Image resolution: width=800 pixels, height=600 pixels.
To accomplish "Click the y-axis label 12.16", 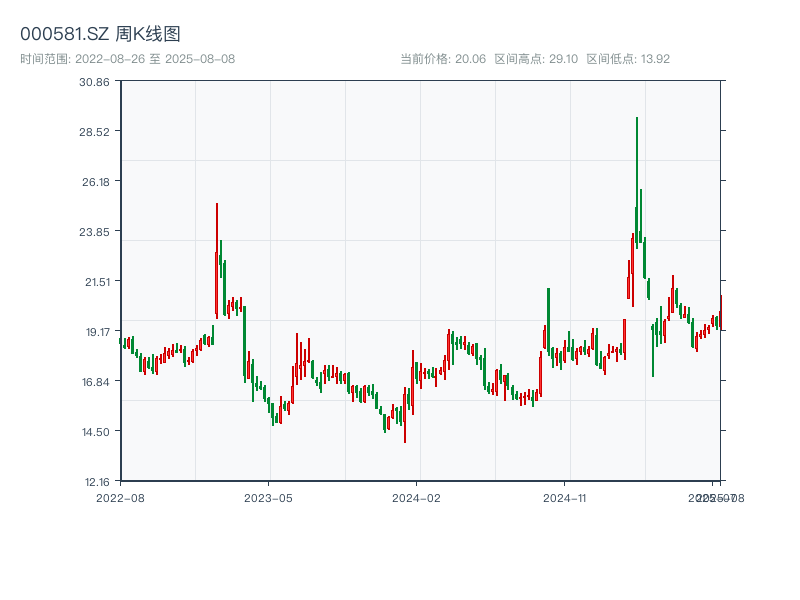I will click(97, 482).
